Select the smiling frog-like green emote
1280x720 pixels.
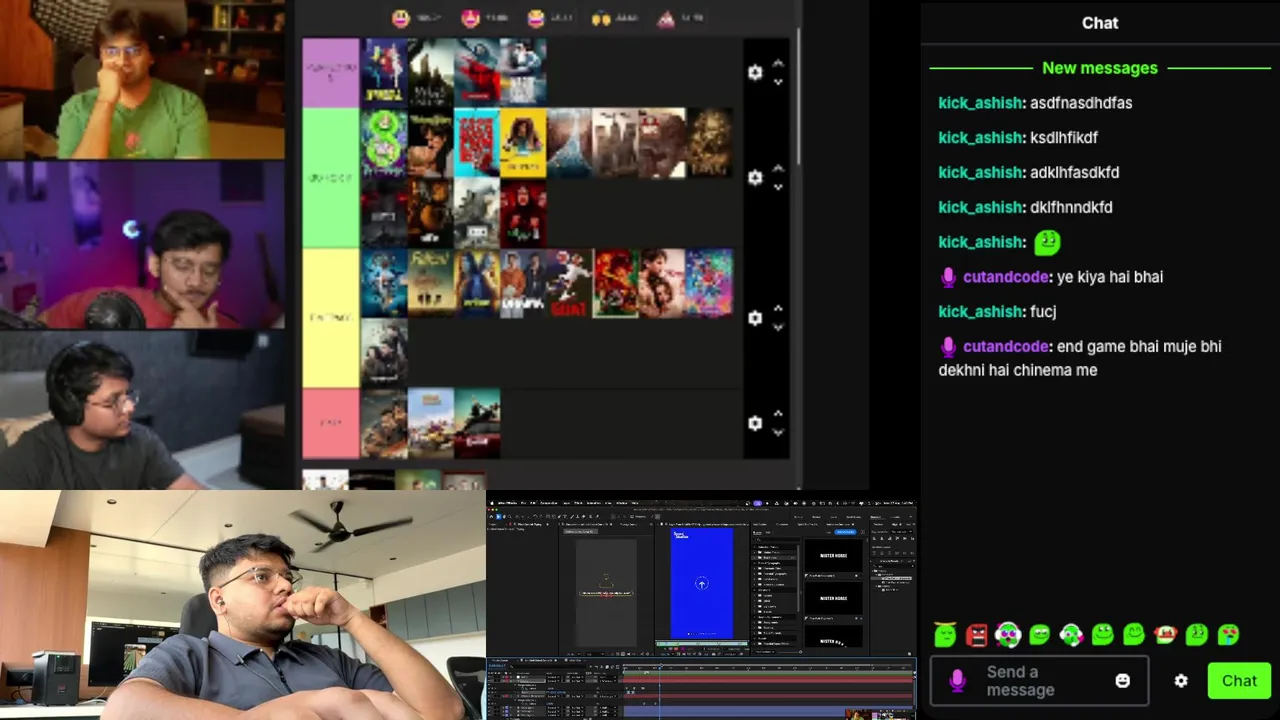pos(1103,634)
